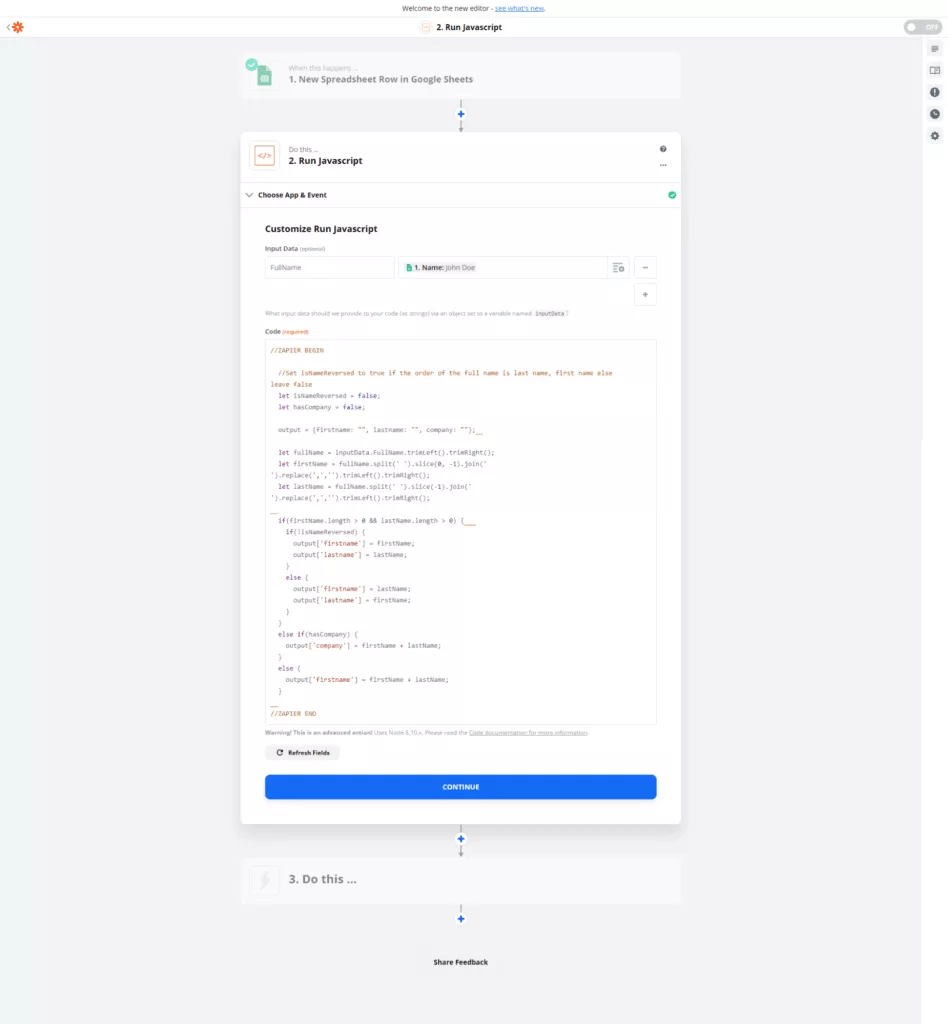The width and height of the screenshot is (948, 1024).
Task: Select the '3. Do this ...' step
Action: tap(460, 880)
